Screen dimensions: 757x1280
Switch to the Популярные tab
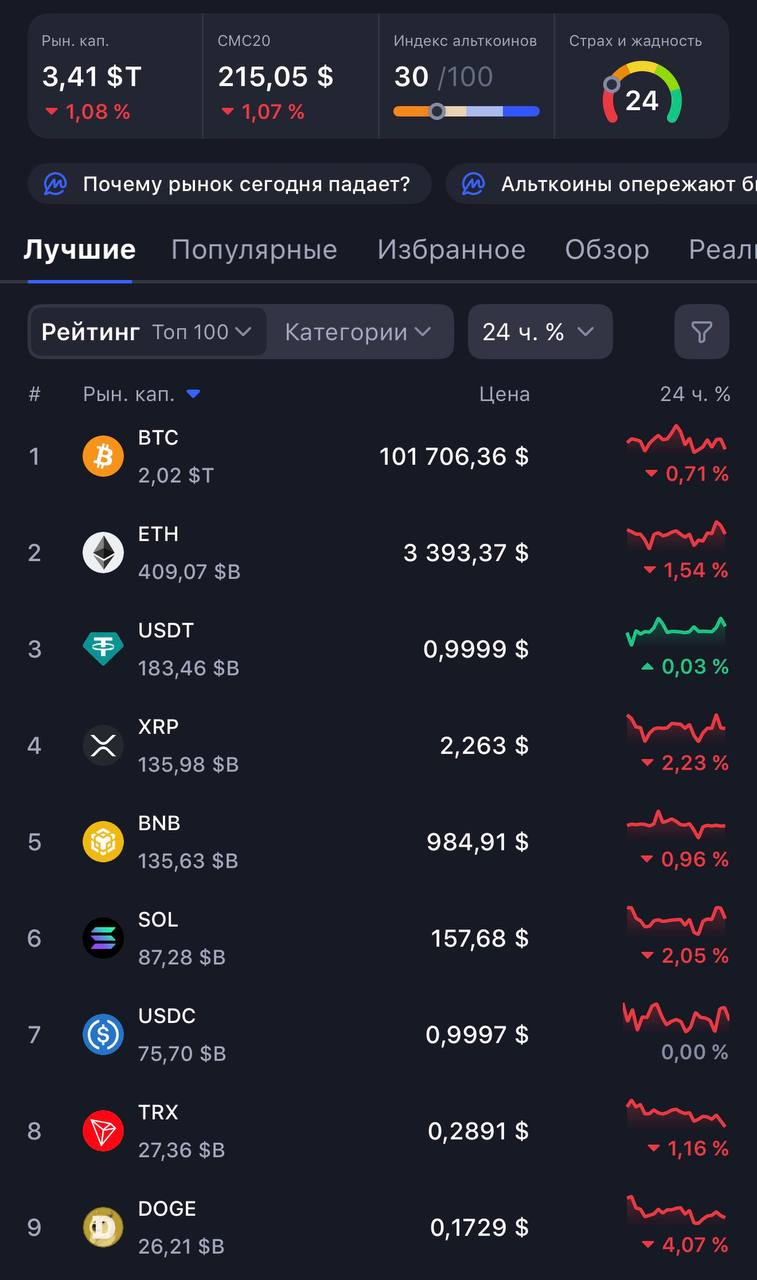(x=254, y=249)
